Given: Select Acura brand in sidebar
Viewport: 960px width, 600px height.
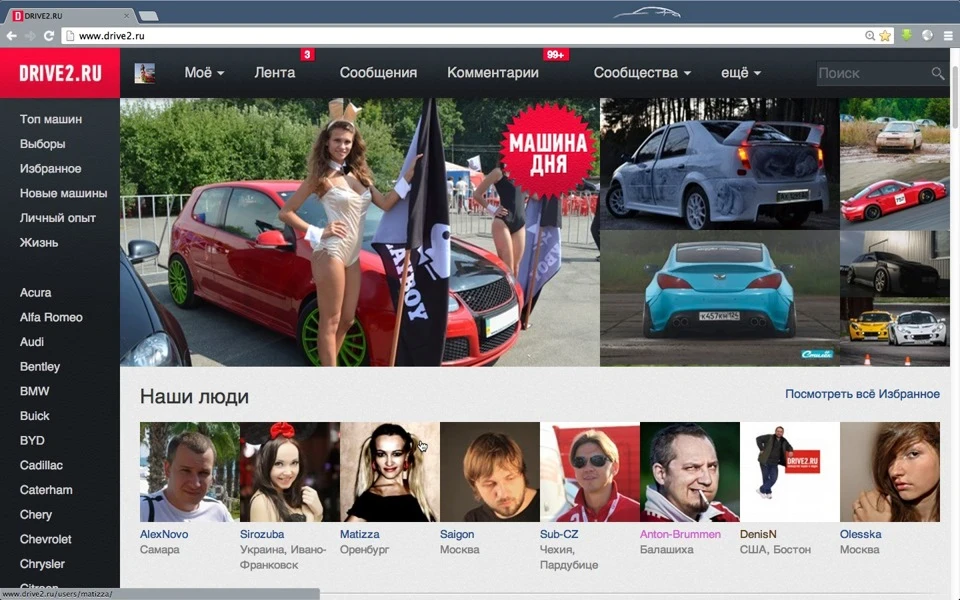Looking at the screenshot, I should 36,293.
